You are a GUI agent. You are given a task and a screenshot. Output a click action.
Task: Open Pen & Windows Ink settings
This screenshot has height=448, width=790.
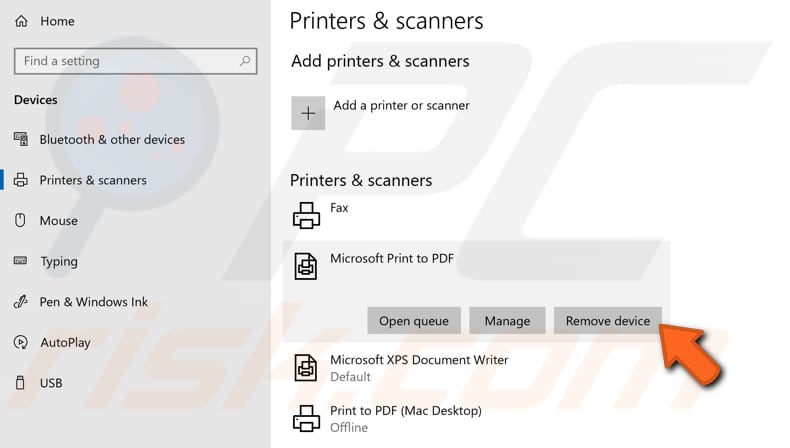tap(94, 302)
